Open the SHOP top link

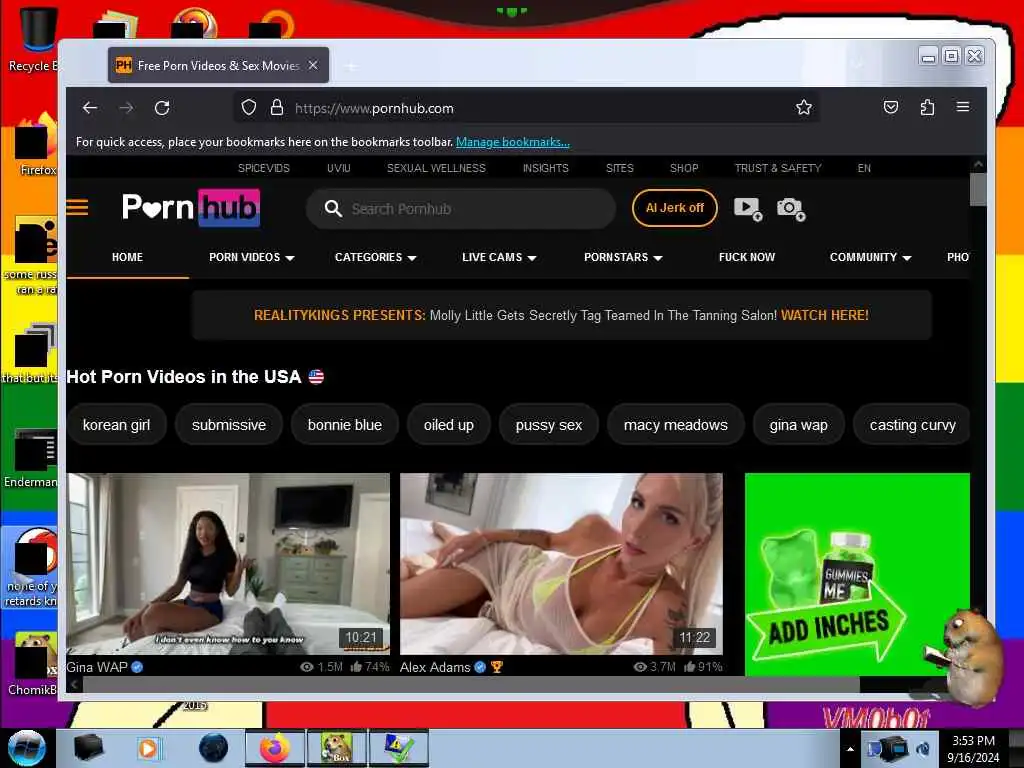tap(684, 168)
